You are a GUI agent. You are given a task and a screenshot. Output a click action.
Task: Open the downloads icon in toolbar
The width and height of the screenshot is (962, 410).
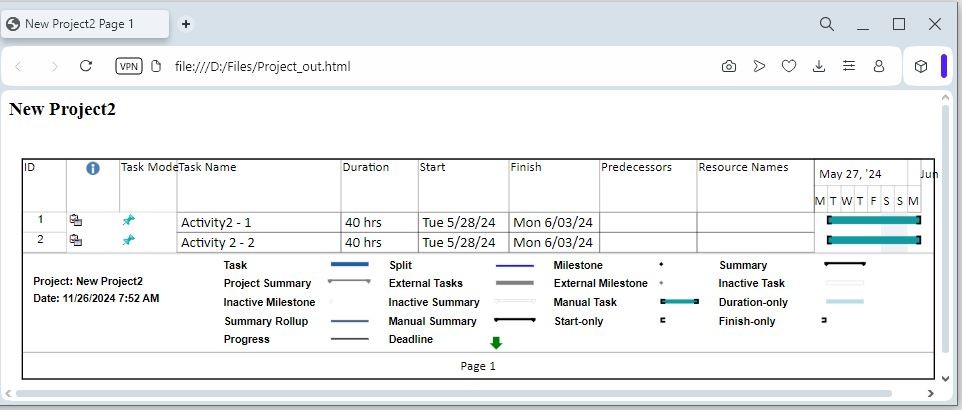[819, 66]
